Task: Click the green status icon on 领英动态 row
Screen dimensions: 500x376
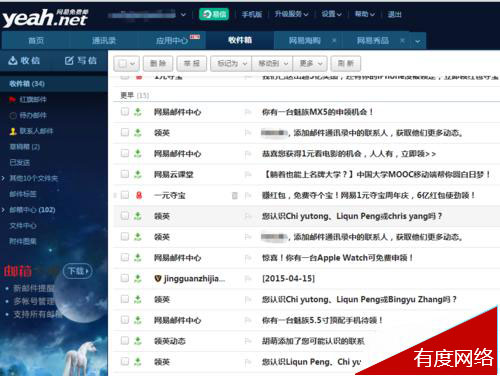Action: tap(138, 341)
